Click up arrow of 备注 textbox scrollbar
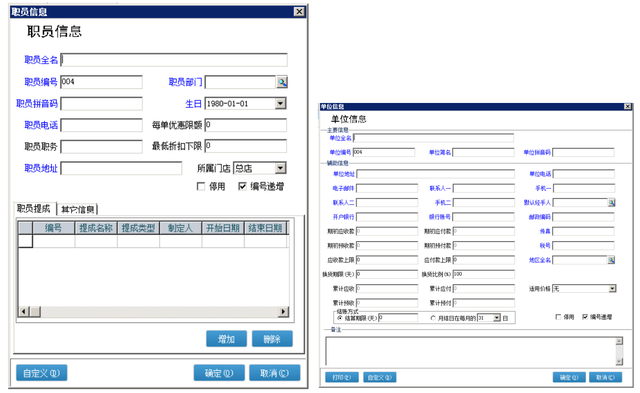 pyautogui.click(x=619, y=341)
